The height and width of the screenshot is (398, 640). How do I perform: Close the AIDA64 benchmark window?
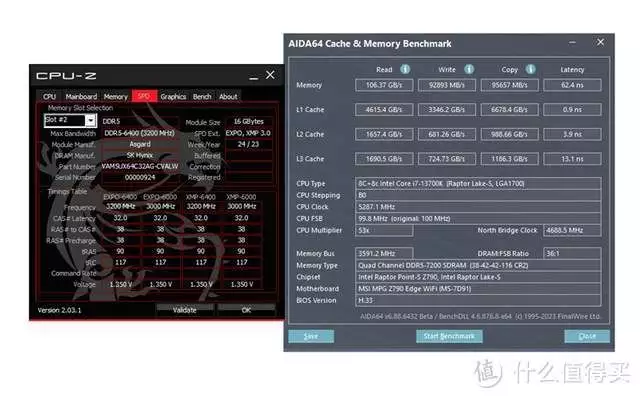600,42
